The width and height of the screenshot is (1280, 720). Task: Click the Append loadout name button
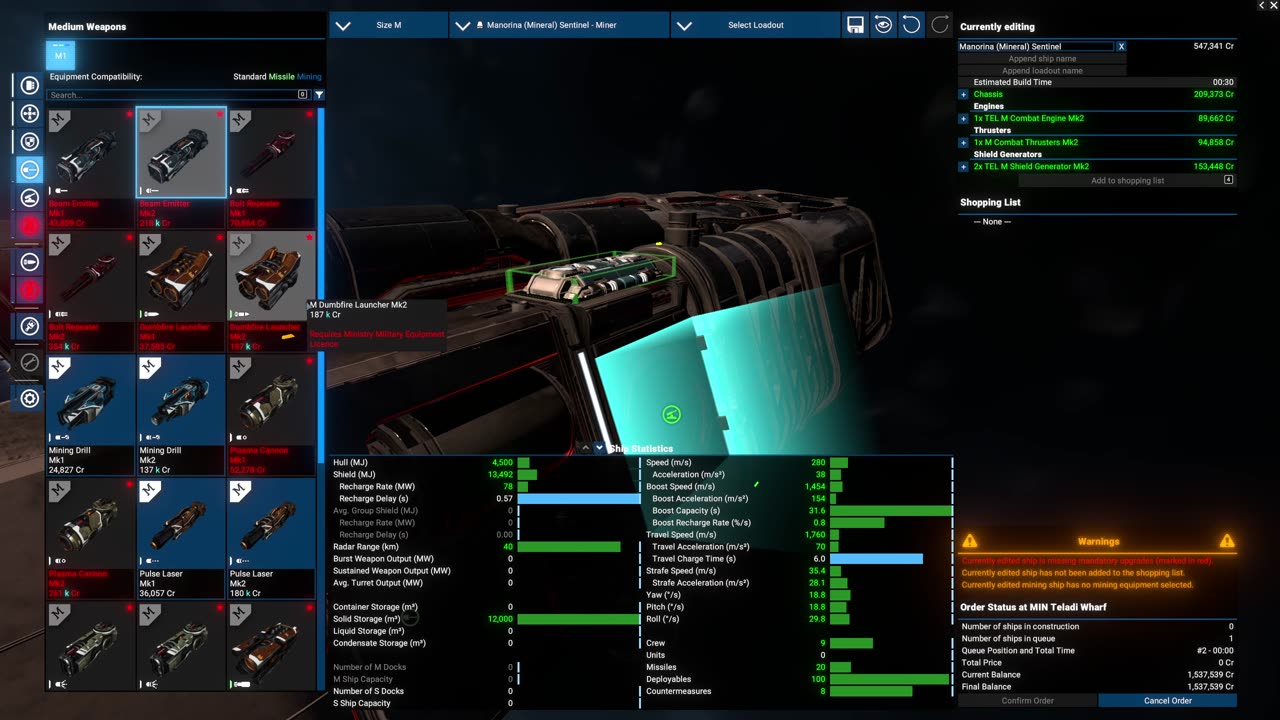point(1043,70)
